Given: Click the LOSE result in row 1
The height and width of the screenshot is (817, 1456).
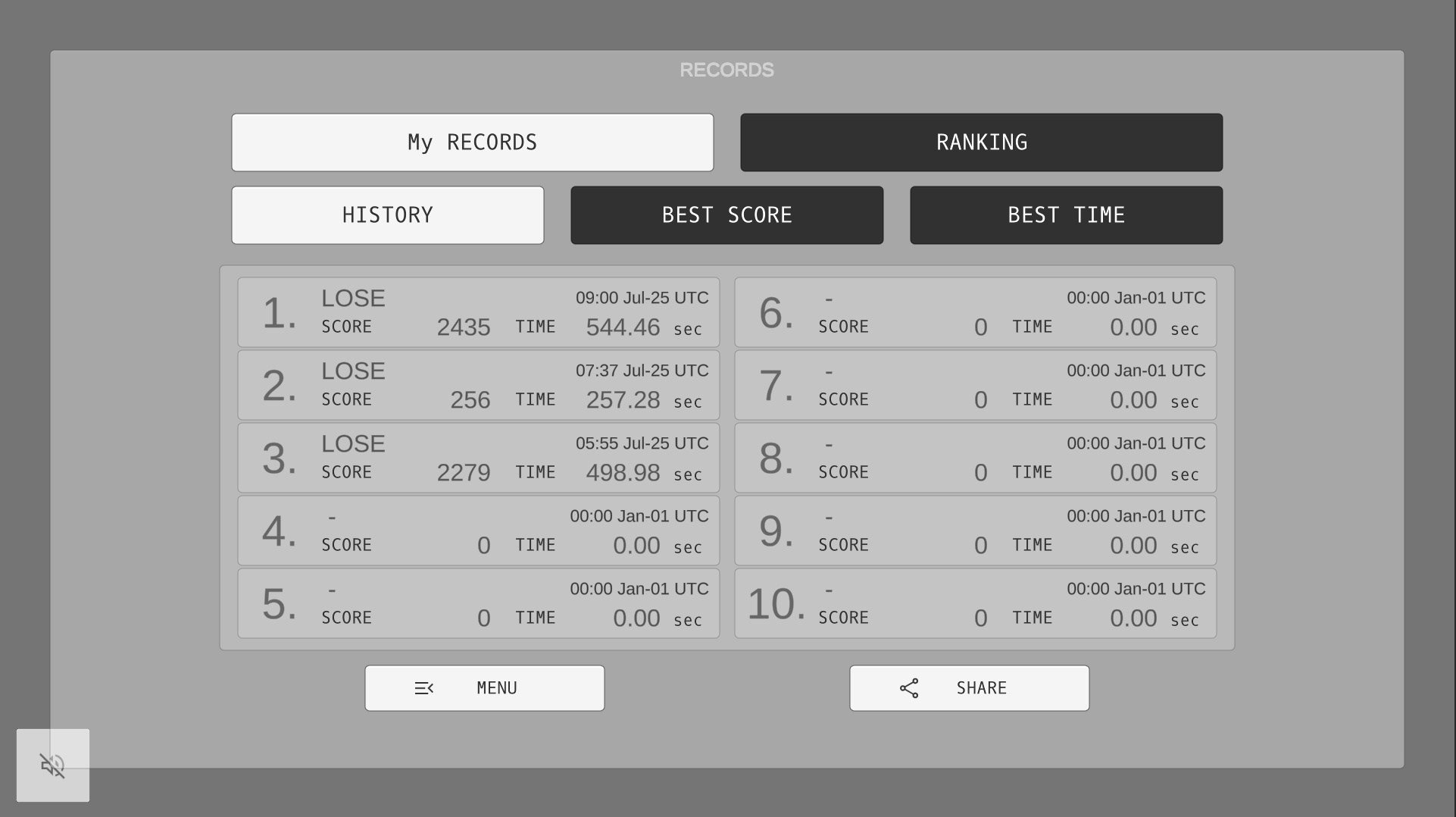Looking at the screenshot, I should coord(353,298).
